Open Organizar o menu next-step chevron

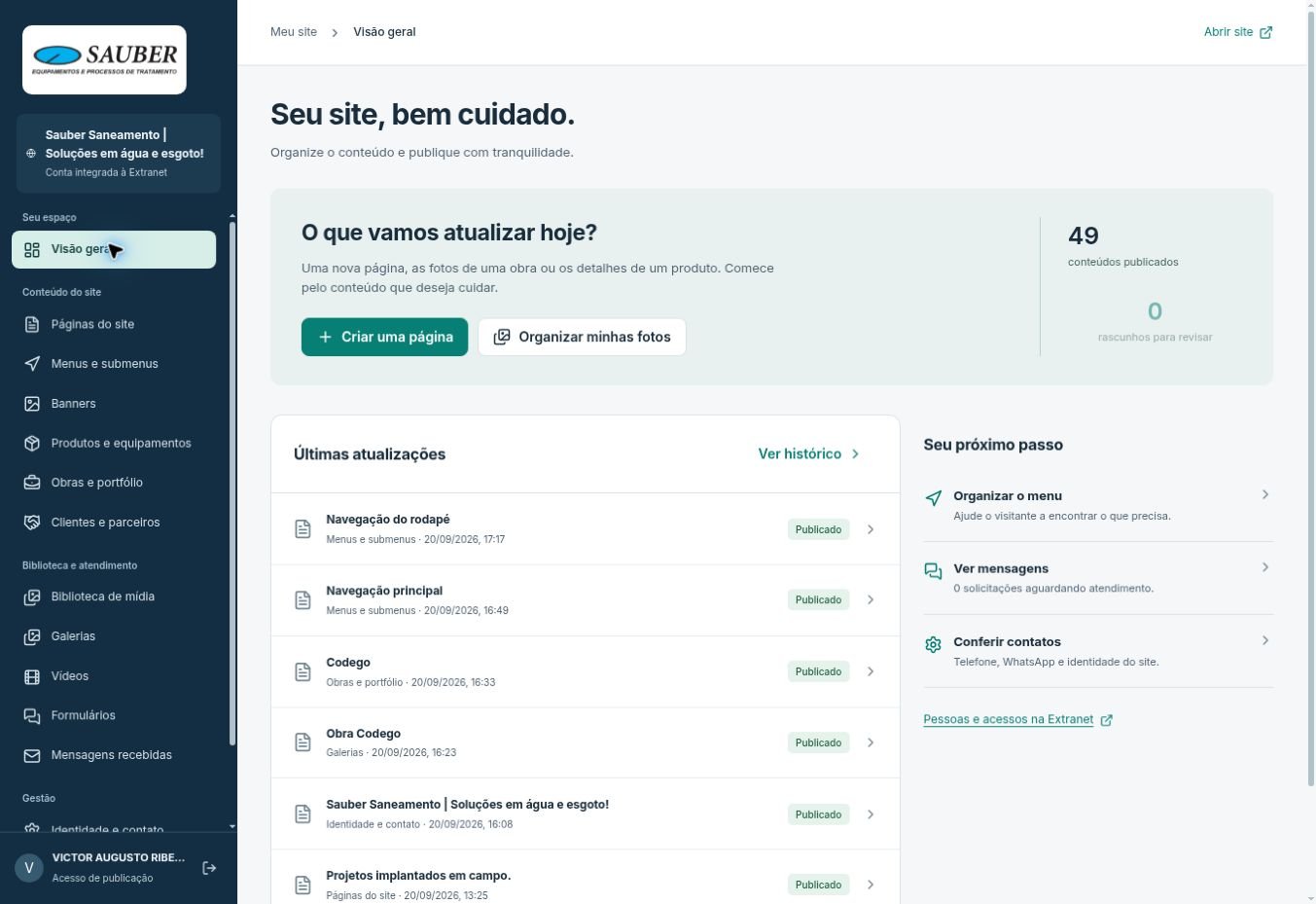pyautogui.click(x=1265, y=494)
